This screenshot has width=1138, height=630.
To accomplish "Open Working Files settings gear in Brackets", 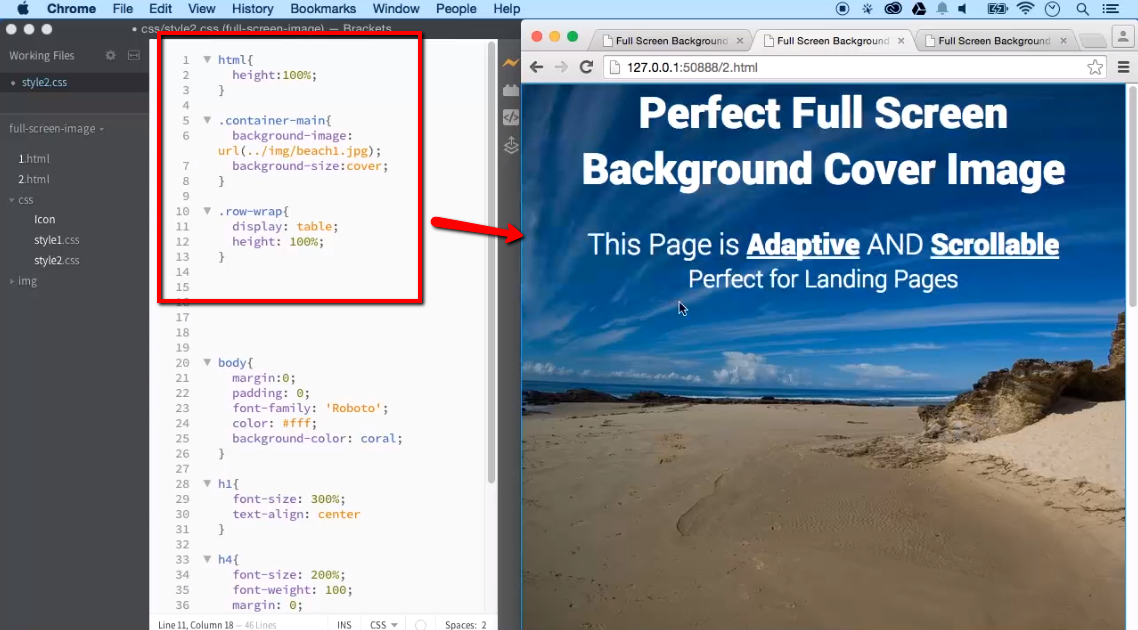I will coord(110,55).
